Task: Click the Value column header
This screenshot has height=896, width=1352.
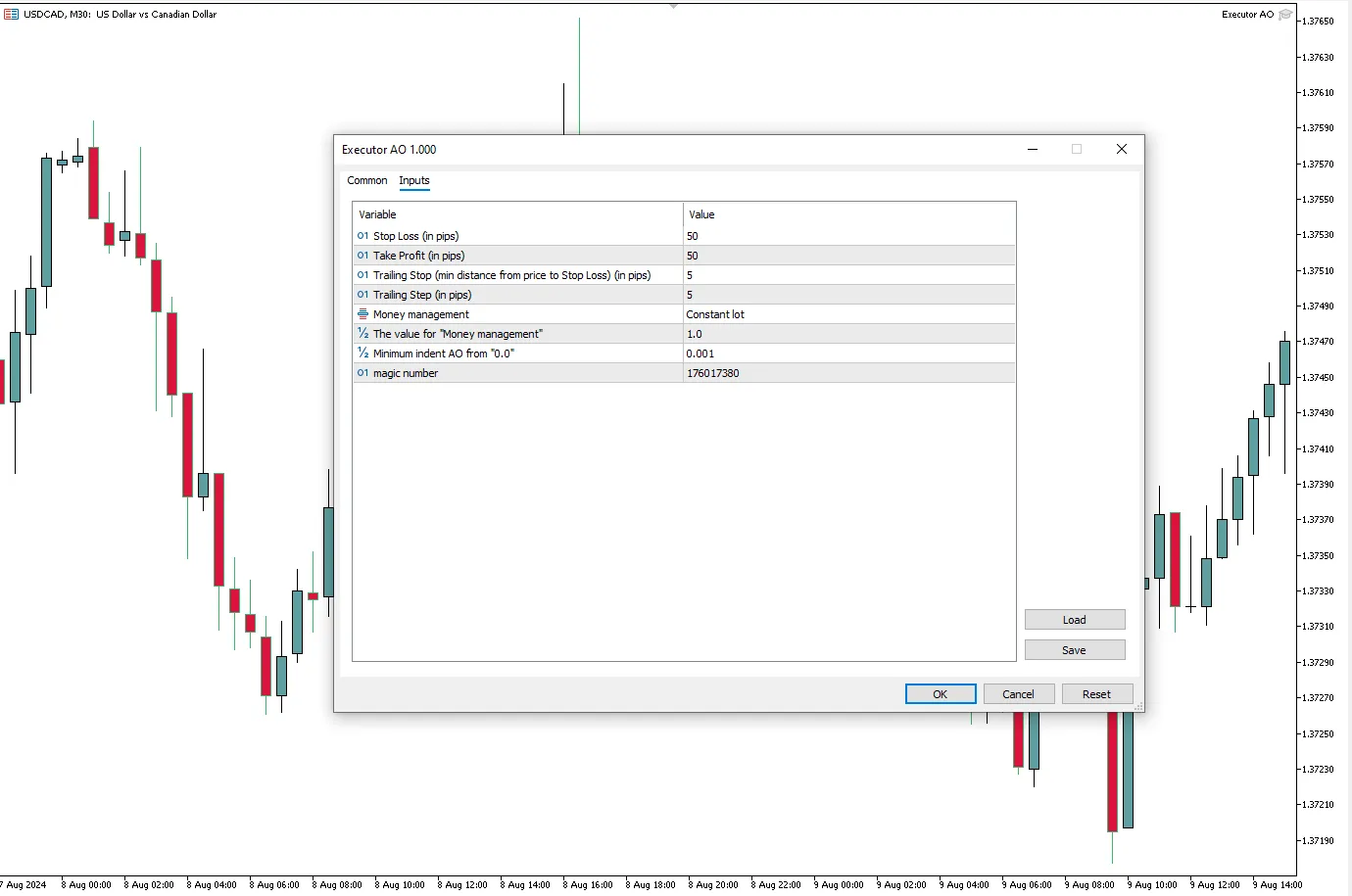Action: (849, 214)
